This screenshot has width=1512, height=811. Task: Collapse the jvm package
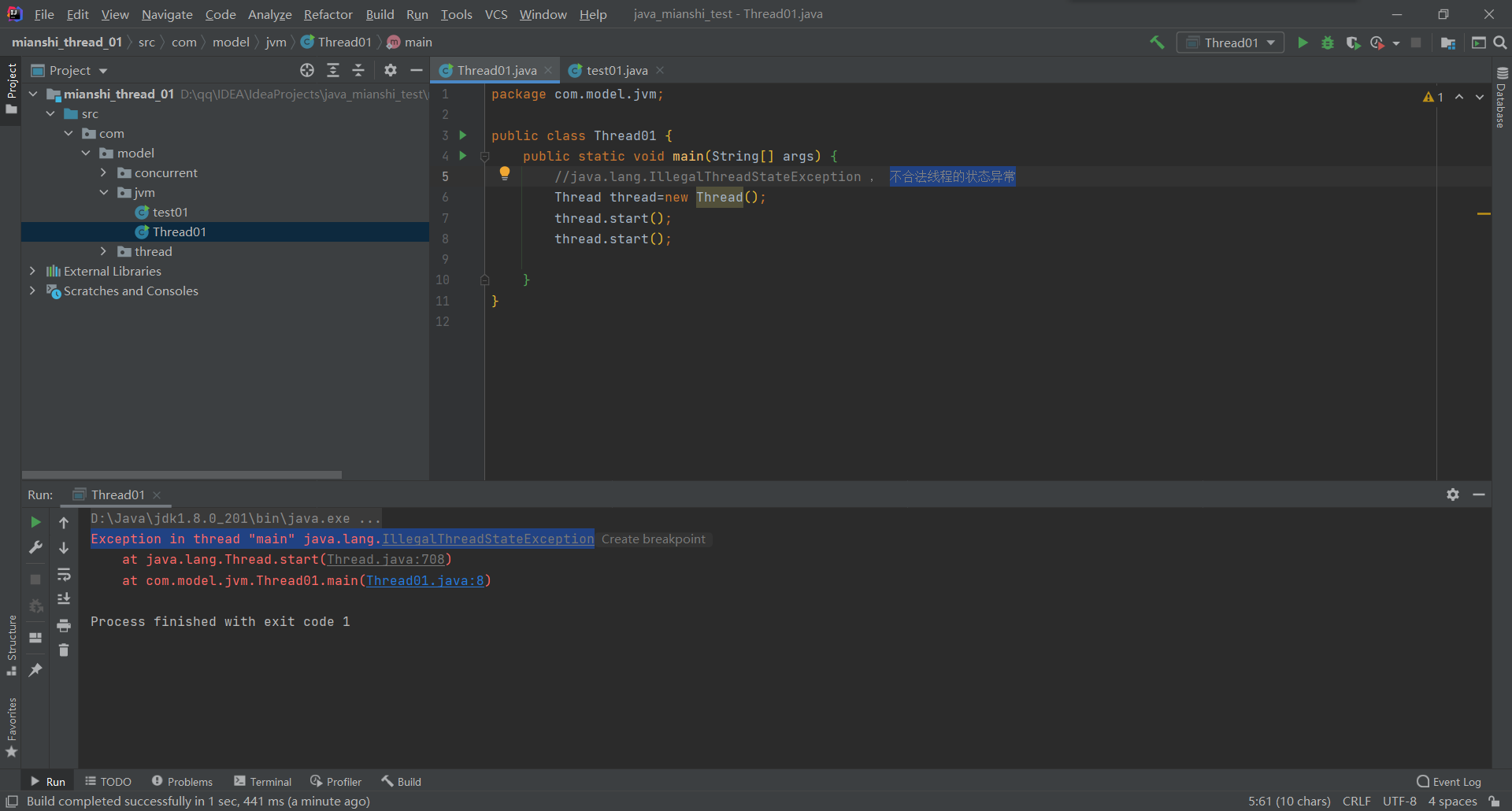(103, 192)
